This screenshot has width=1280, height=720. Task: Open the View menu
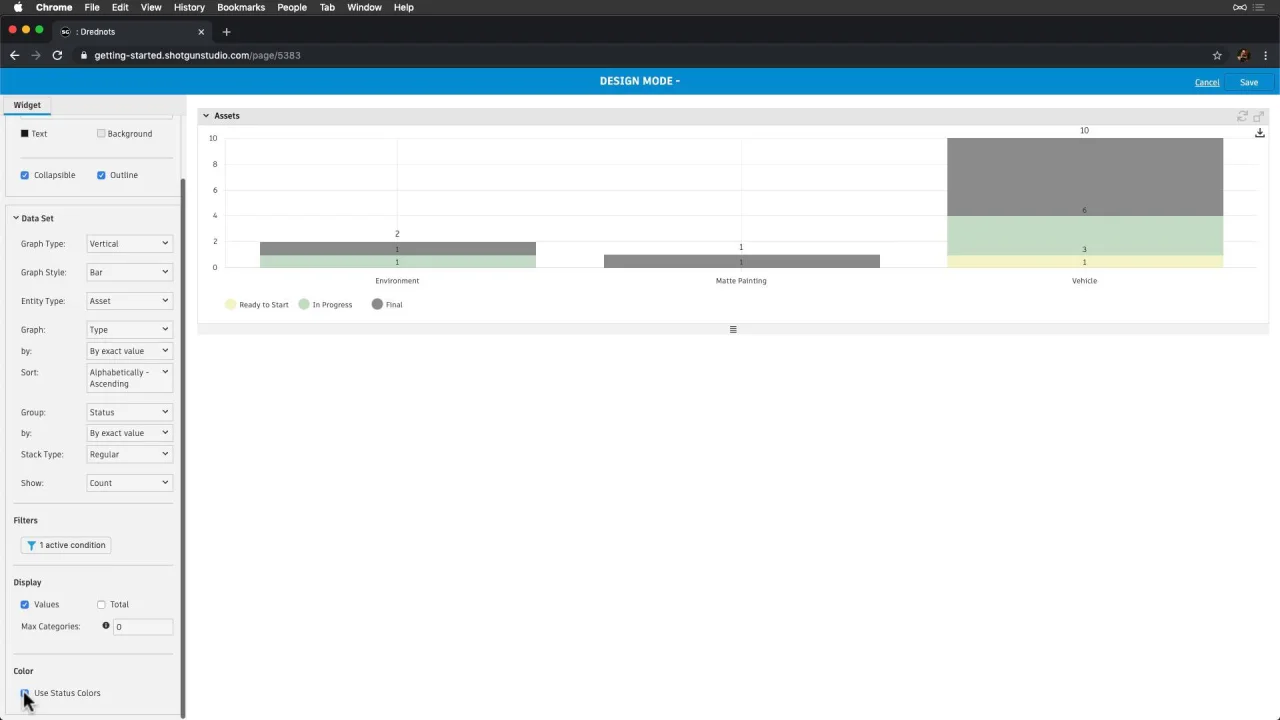151,7
